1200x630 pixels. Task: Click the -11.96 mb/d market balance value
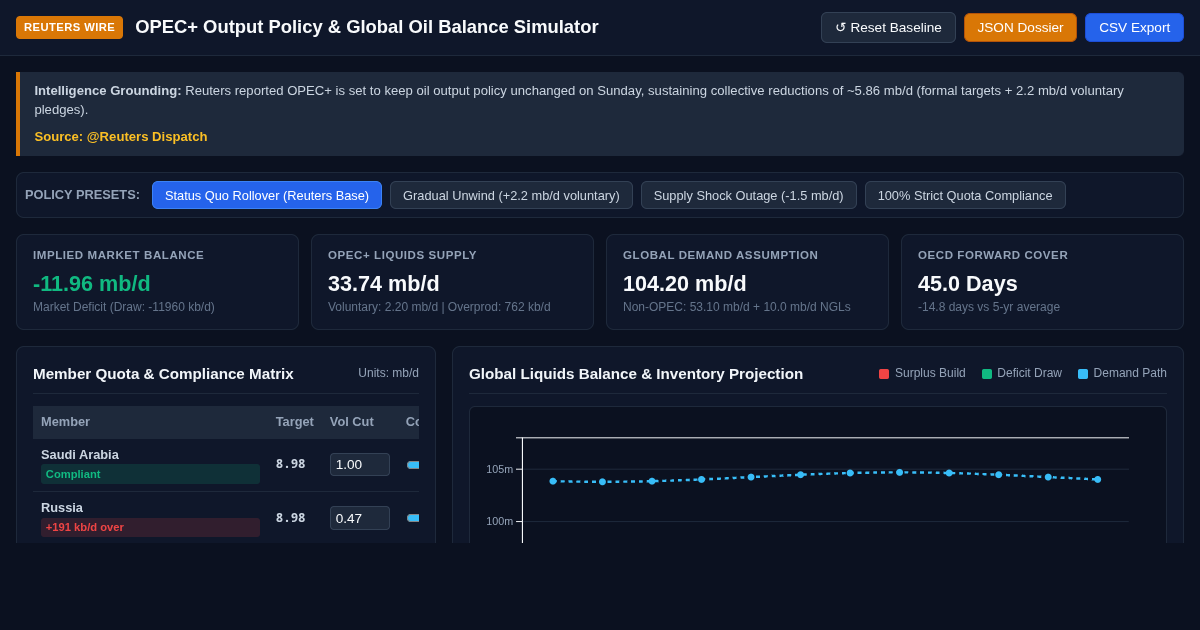(92, 283)
